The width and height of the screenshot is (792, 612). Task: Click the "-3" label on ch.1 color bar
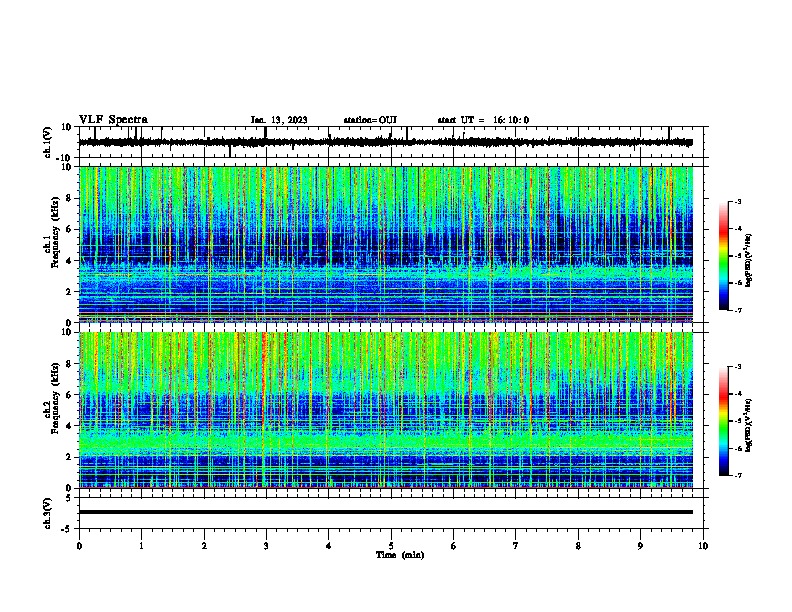click(x=738, y=201)
